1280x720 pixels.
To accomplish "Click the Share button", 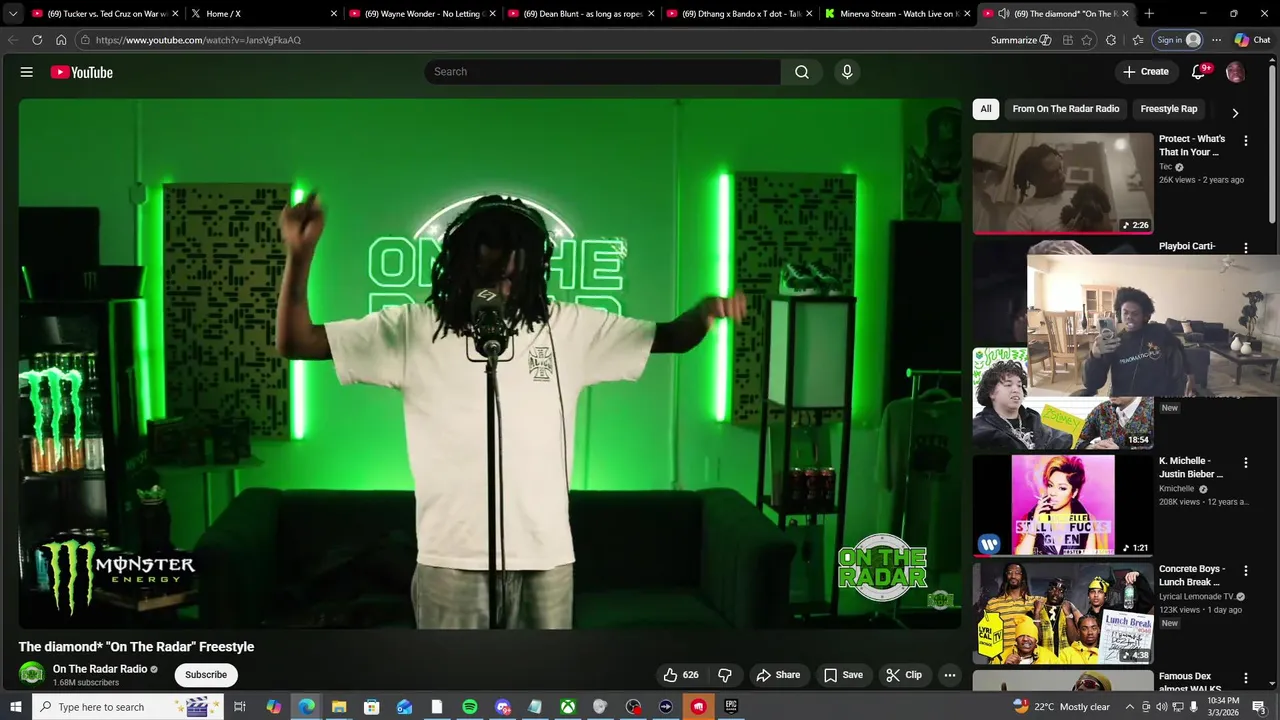I will point(778,675).
